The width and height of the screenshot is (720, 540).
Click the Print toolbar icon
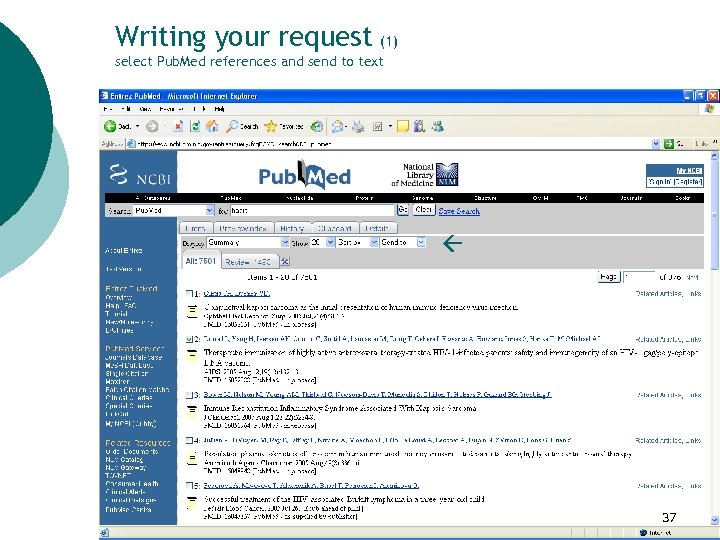(358, 126)
